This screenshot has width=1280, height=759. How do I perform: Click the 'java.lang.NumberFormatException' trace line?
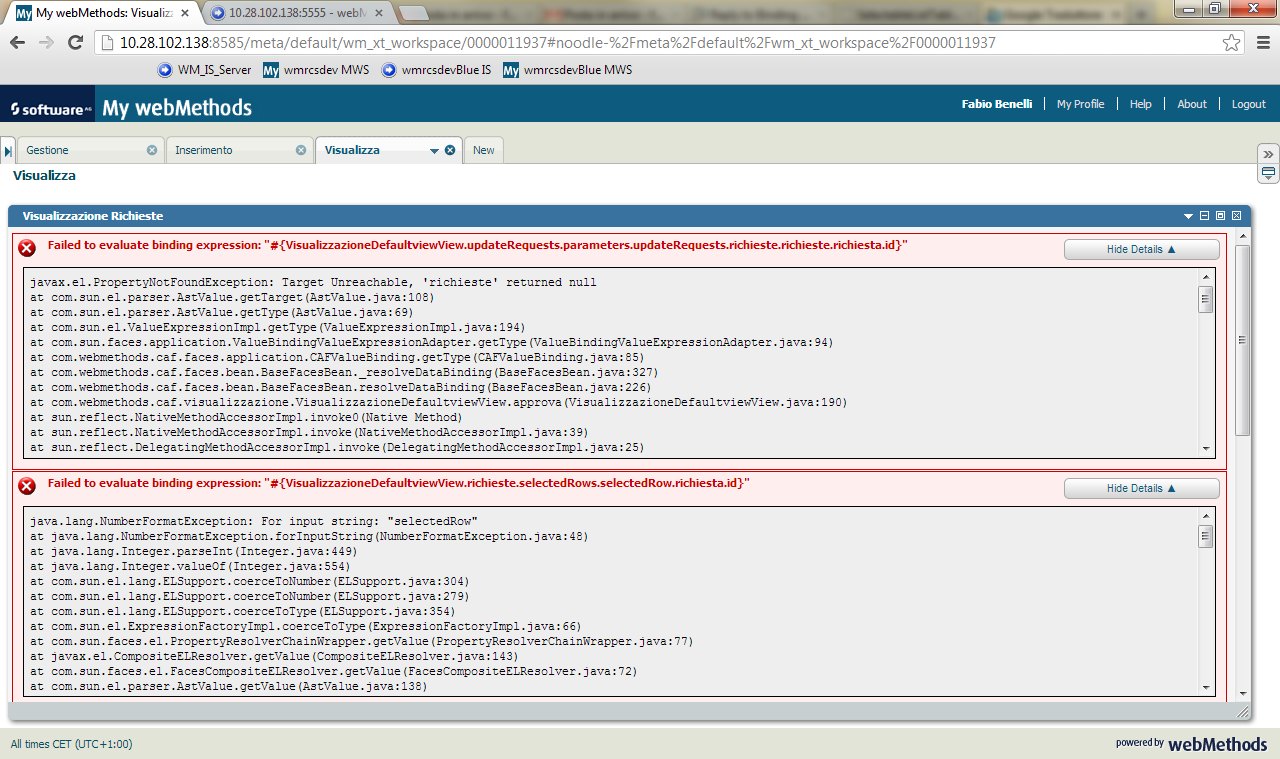(x=254, y=521)
